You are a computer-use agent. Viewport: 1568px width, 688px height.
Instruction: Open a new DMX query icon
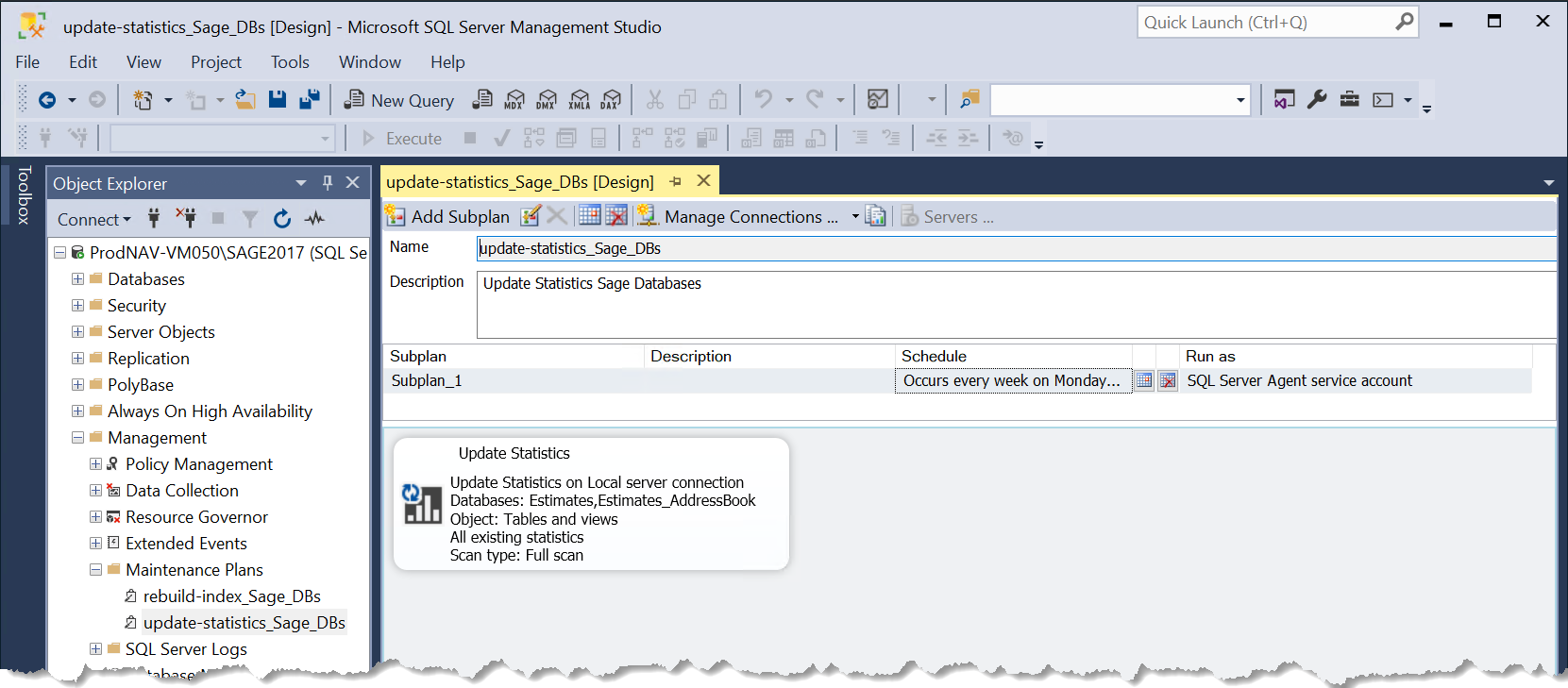point(547,100)
